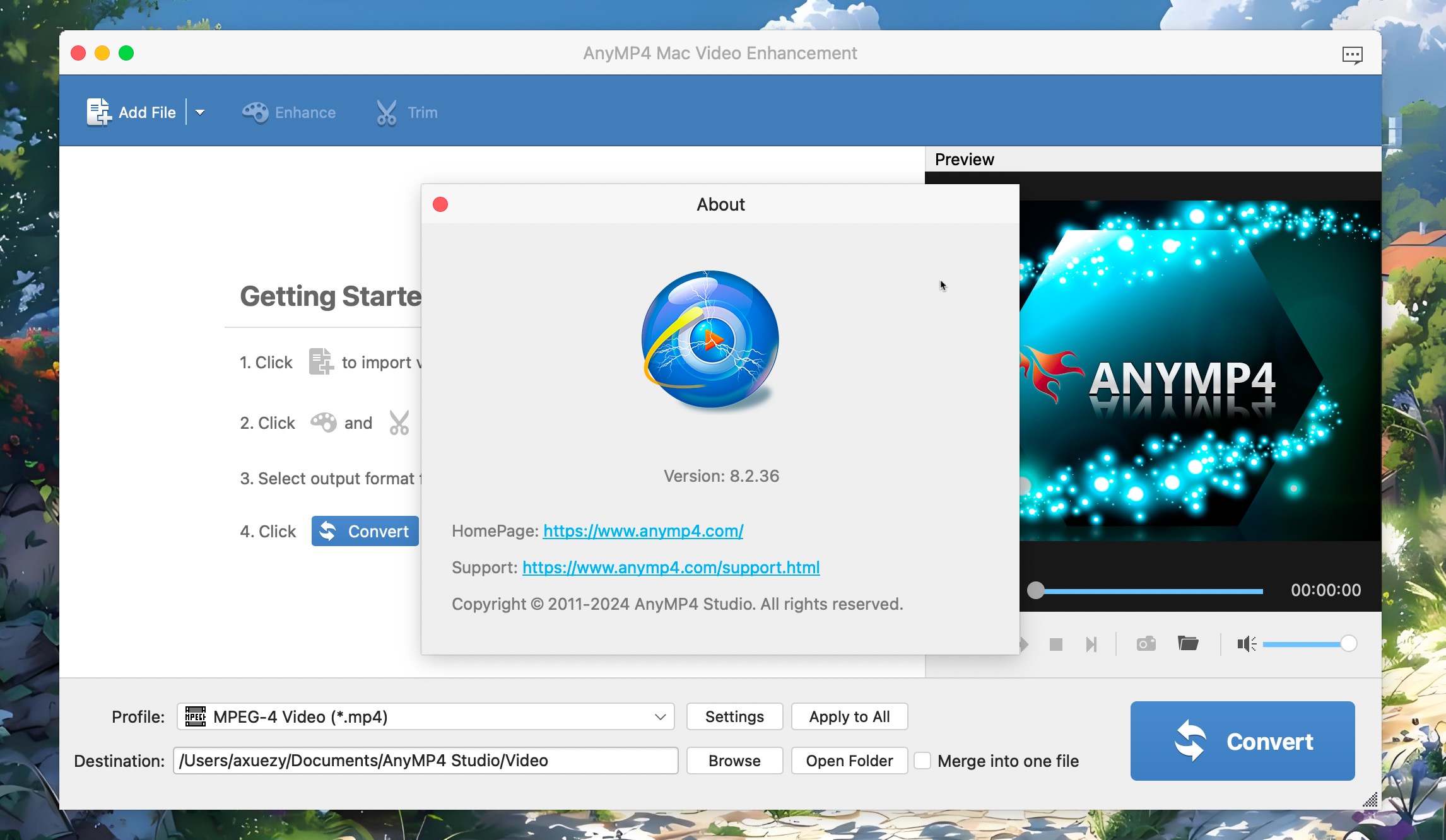
Task: Toggle Merge into one file checkbox
Action: click(x=922, y=761)
